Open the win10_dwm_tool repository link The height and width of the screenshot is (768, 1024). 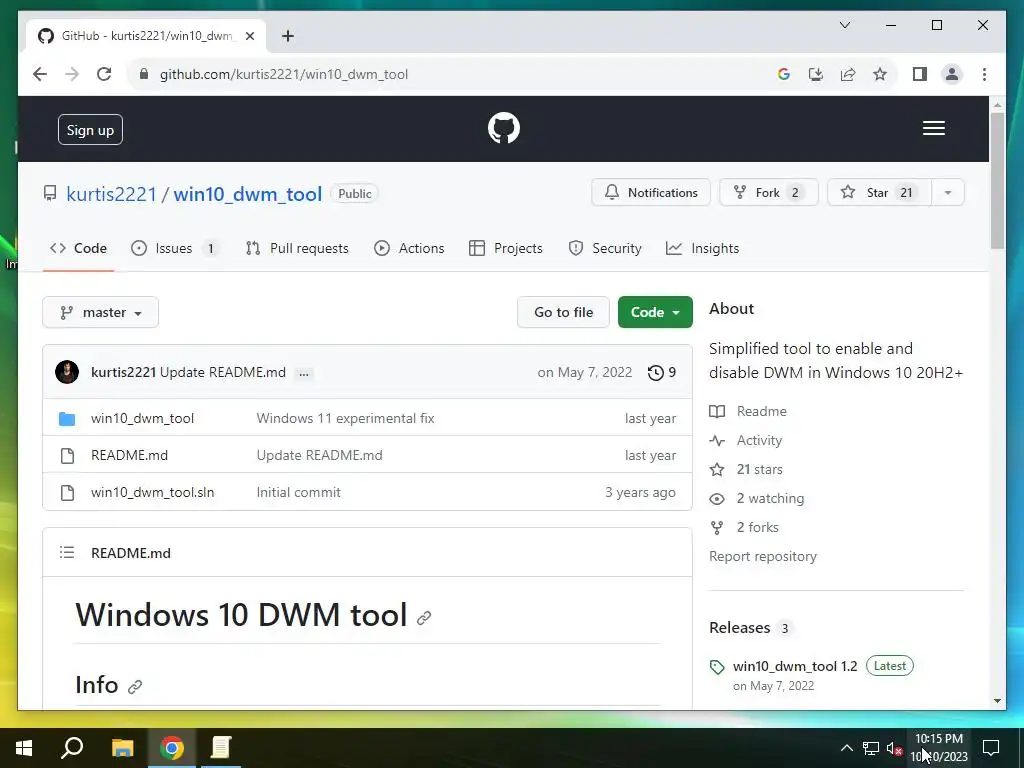pos(248,194)
